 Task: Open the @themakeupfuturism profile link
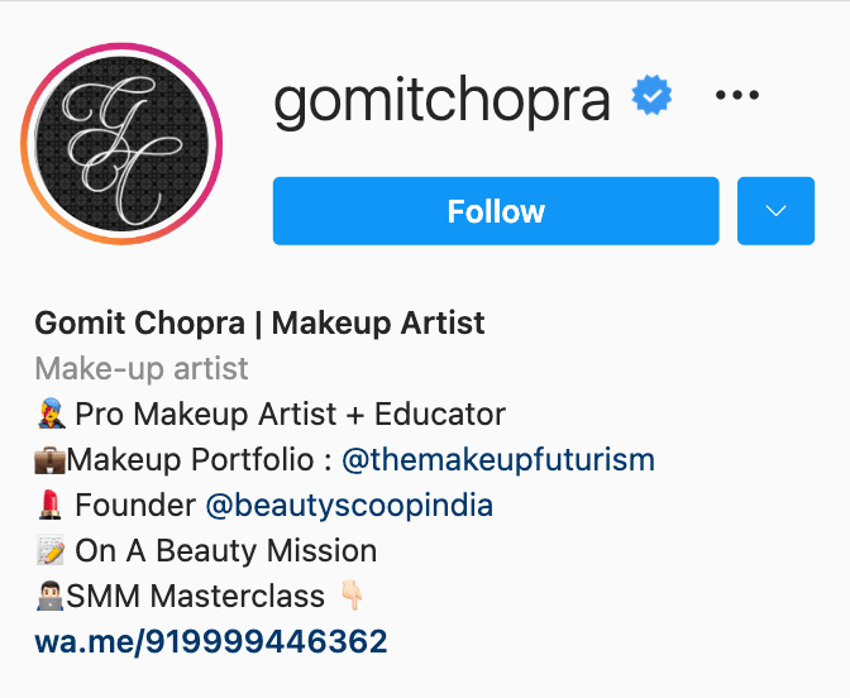pyautogui.click(x=498, y=460)
